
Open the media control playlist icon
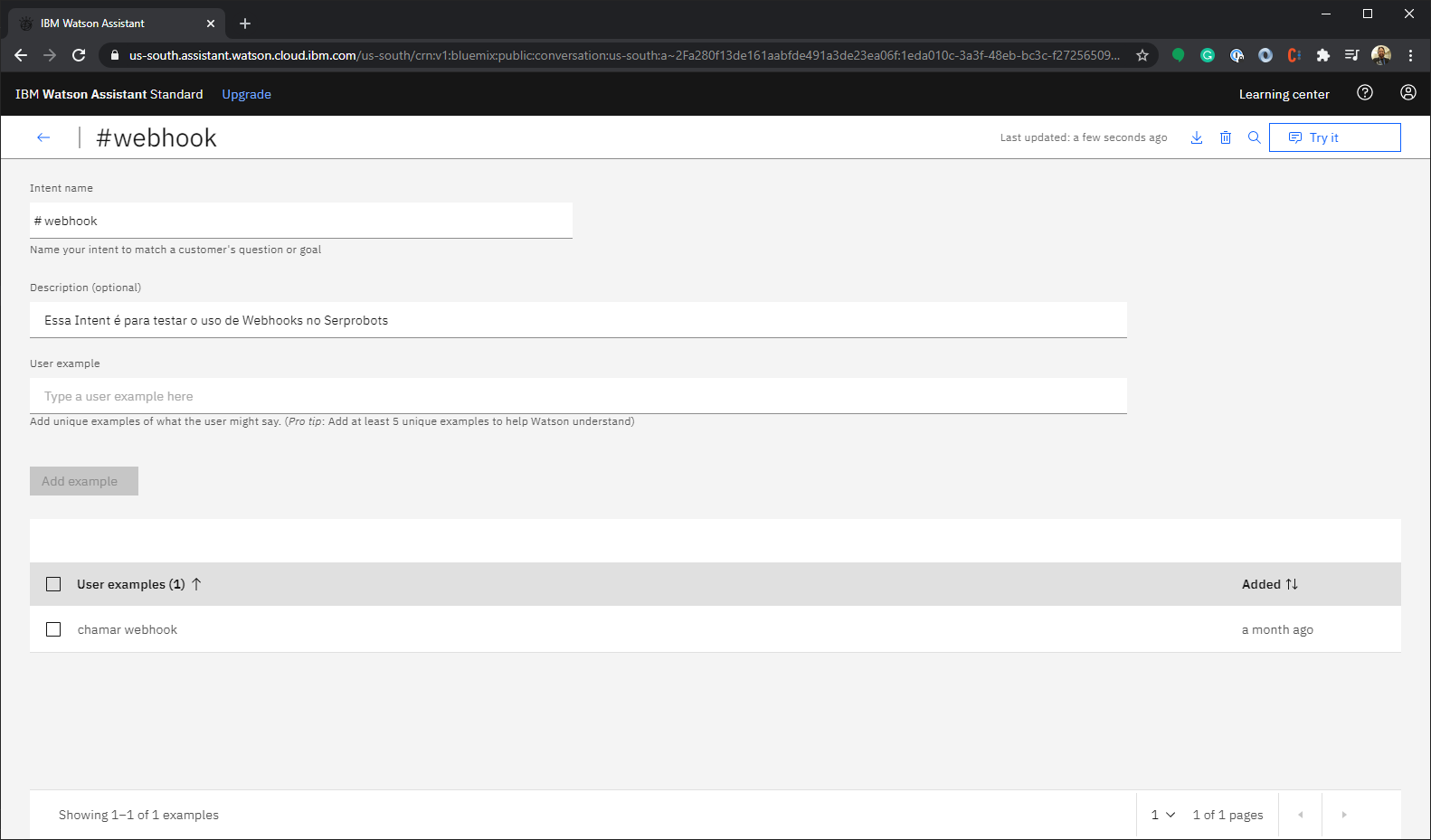pyautogui.click(x=1352, y=55)
